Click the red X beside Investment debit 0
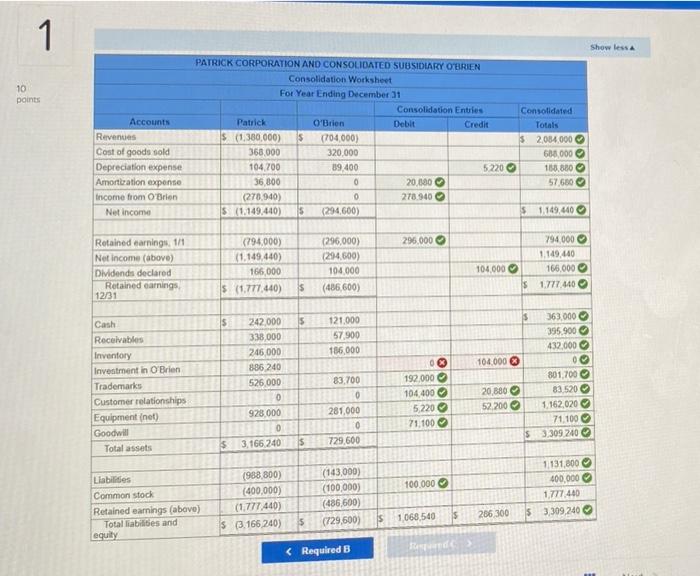The width and height of the screenshot is (700, 576). pos(441,362)
